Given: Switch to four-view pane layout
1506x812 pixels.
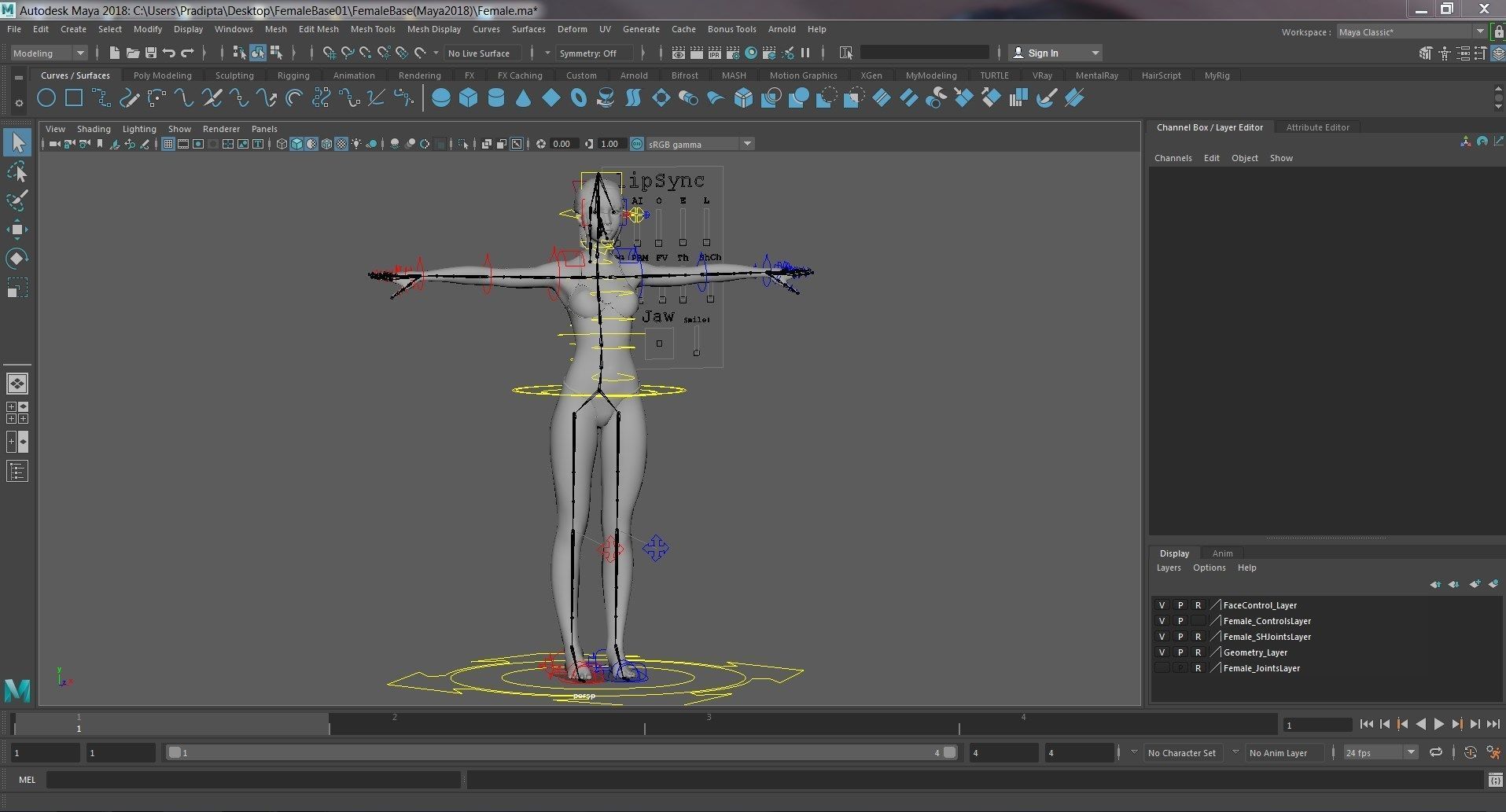Looking at the screenshot, I should pos(17,413).
